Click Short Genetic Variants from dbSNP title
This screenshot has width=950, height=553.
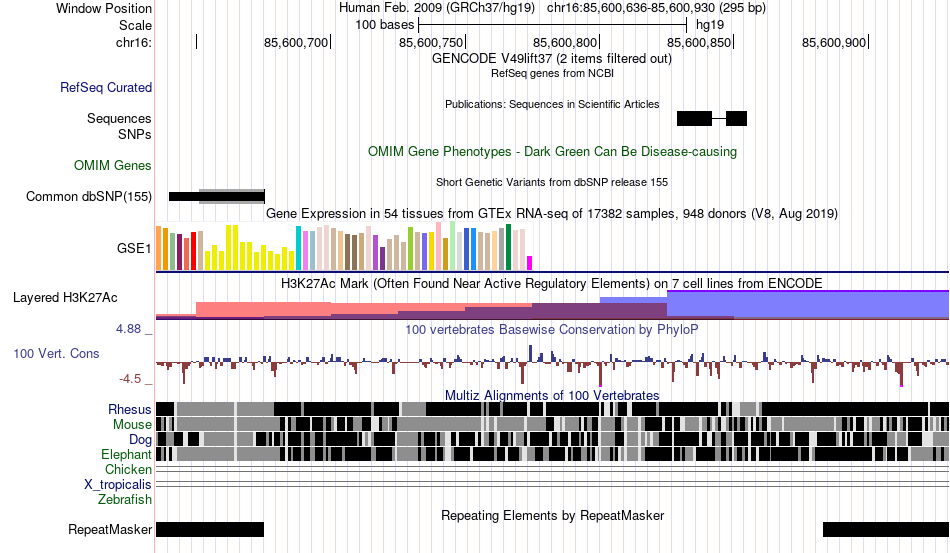[552, 182]
